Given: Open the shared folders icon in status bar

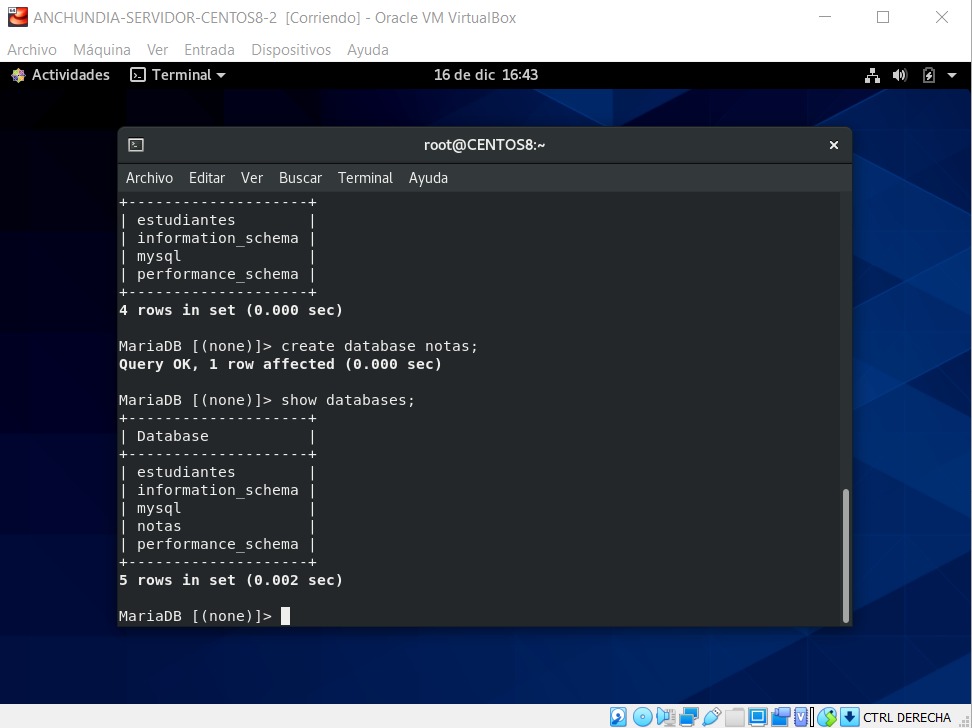Looking at the screenshot, I should (735, 715).
